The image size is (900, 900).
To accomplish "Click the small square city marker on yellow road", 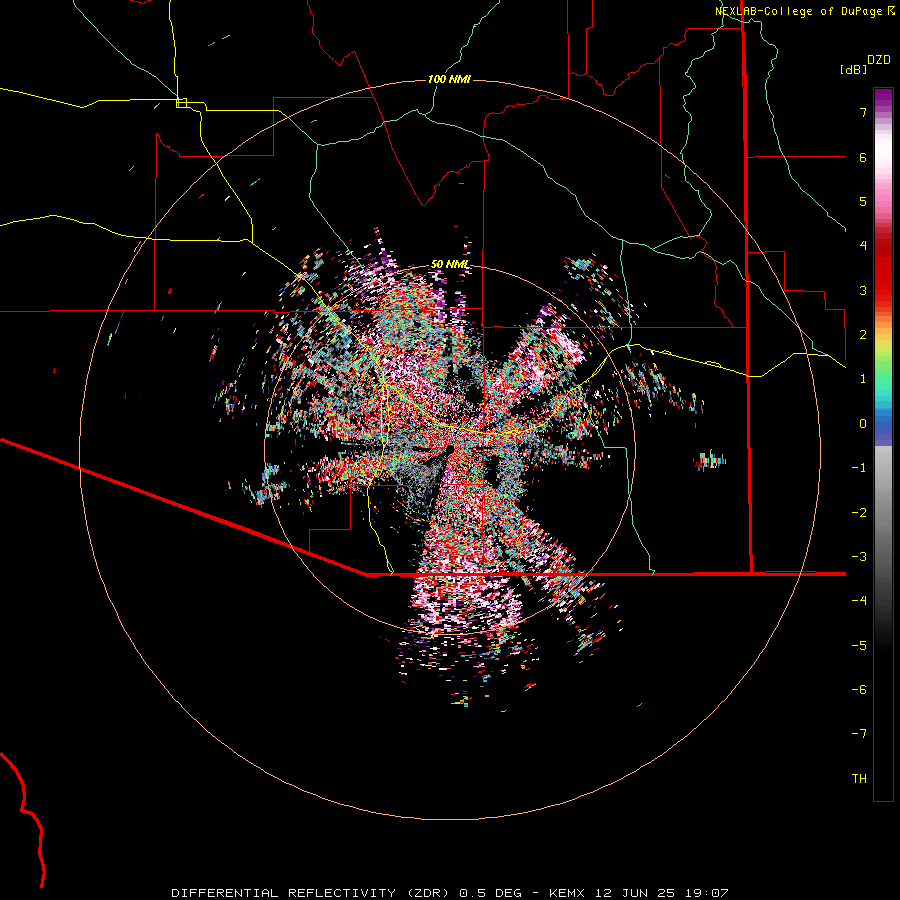I will click(x=181, y=103).
